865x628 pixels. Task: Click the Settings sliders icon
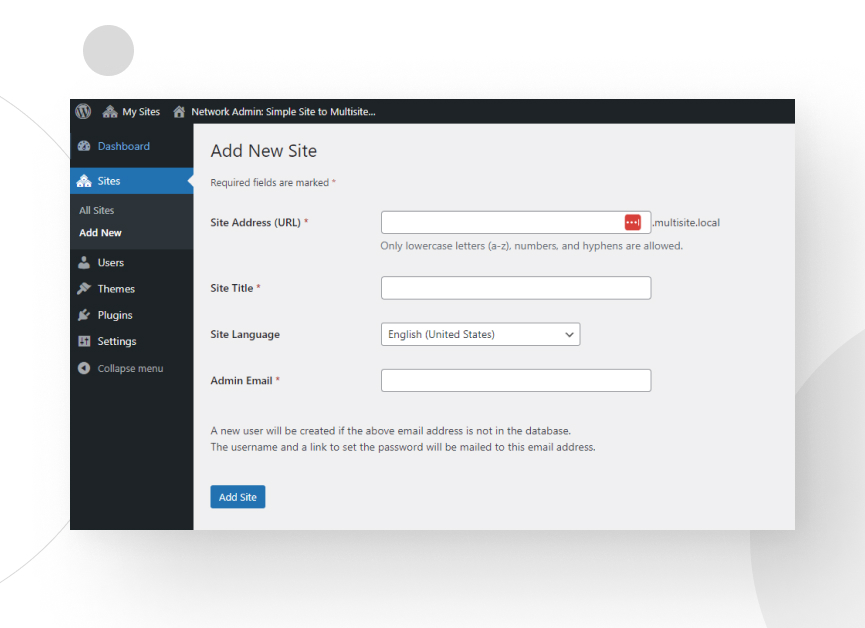(x=84, y=341)
